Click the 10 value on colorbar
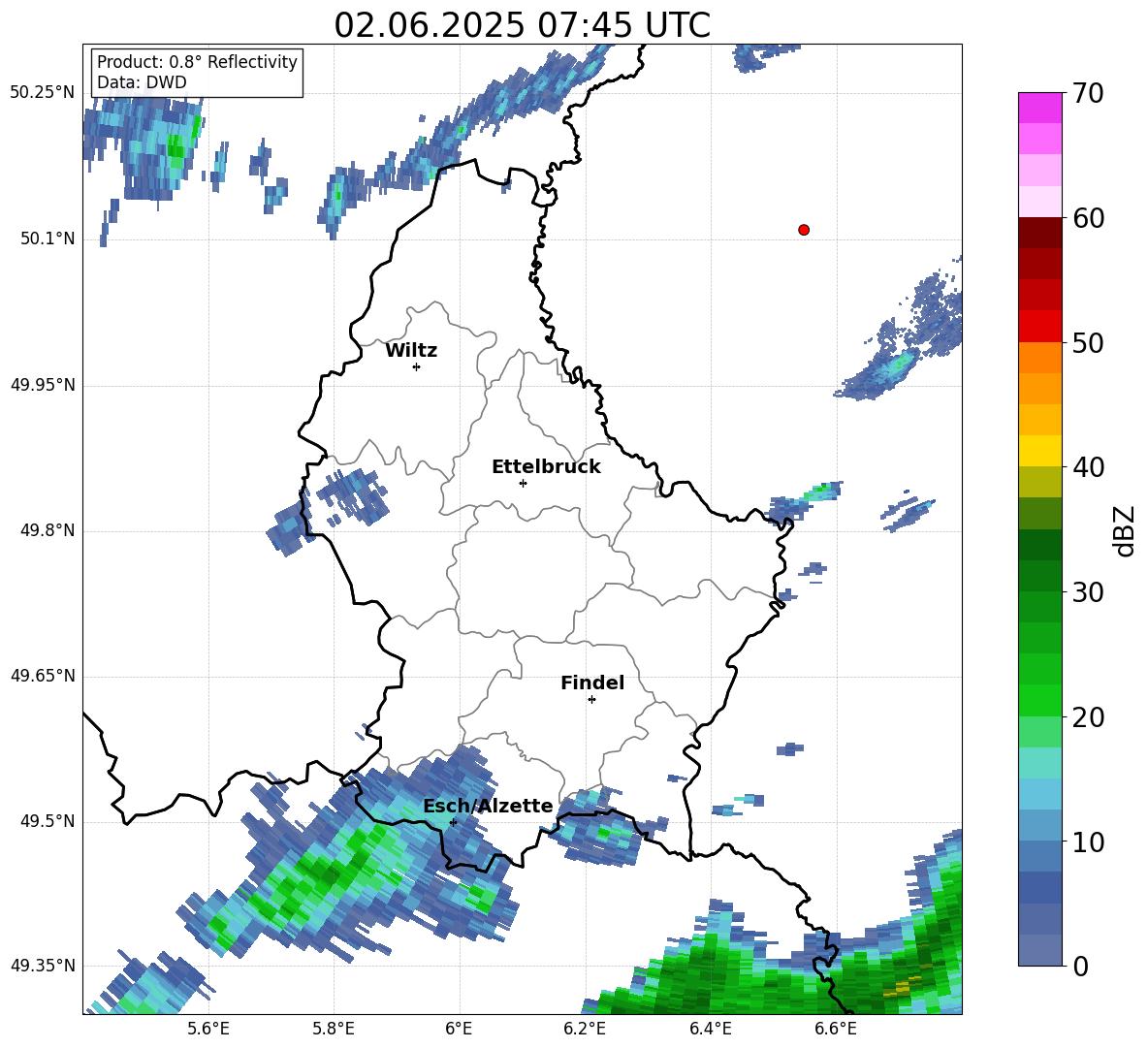 [x=1088, y=842]
